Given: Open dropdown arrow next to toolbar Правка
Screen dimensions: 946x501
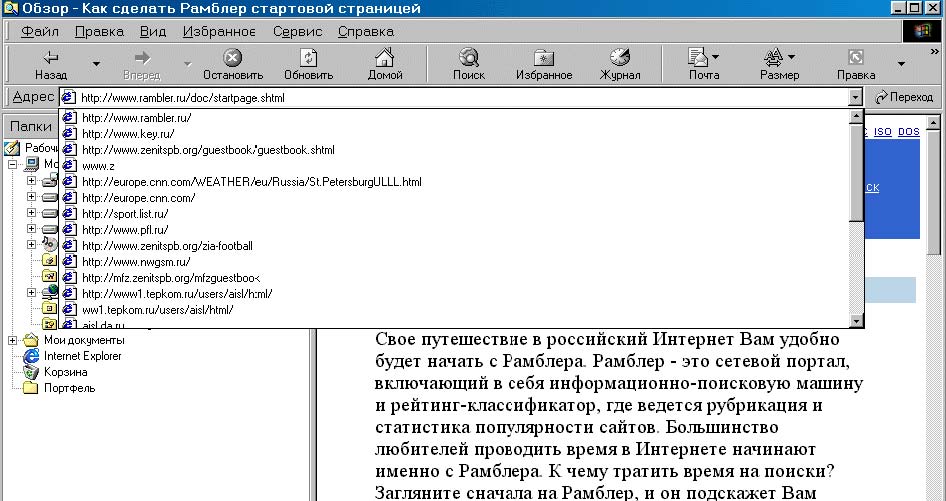Looking at the screenshot, I should [901, 63].
